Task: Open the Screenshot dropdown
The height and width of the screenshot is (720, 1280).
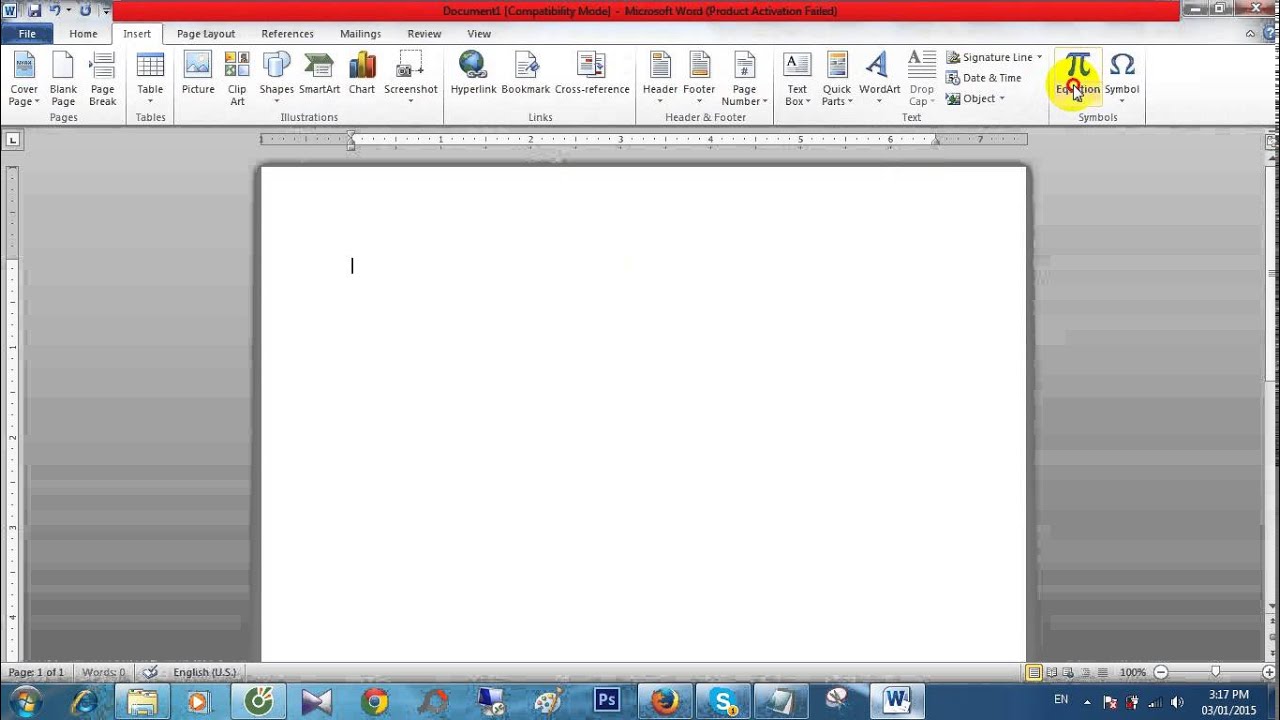Action: point(410,79)
